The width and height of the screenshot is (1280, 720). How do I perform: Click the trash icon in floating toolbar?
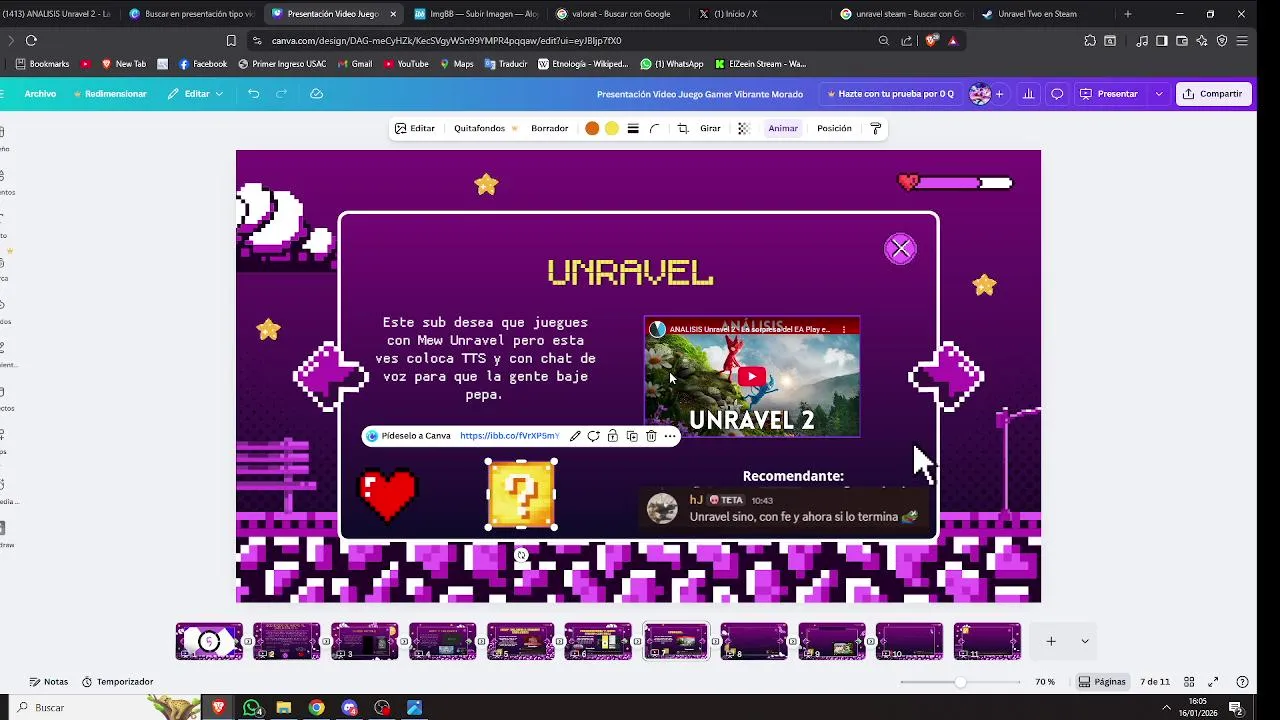click(x=651, y=436)
